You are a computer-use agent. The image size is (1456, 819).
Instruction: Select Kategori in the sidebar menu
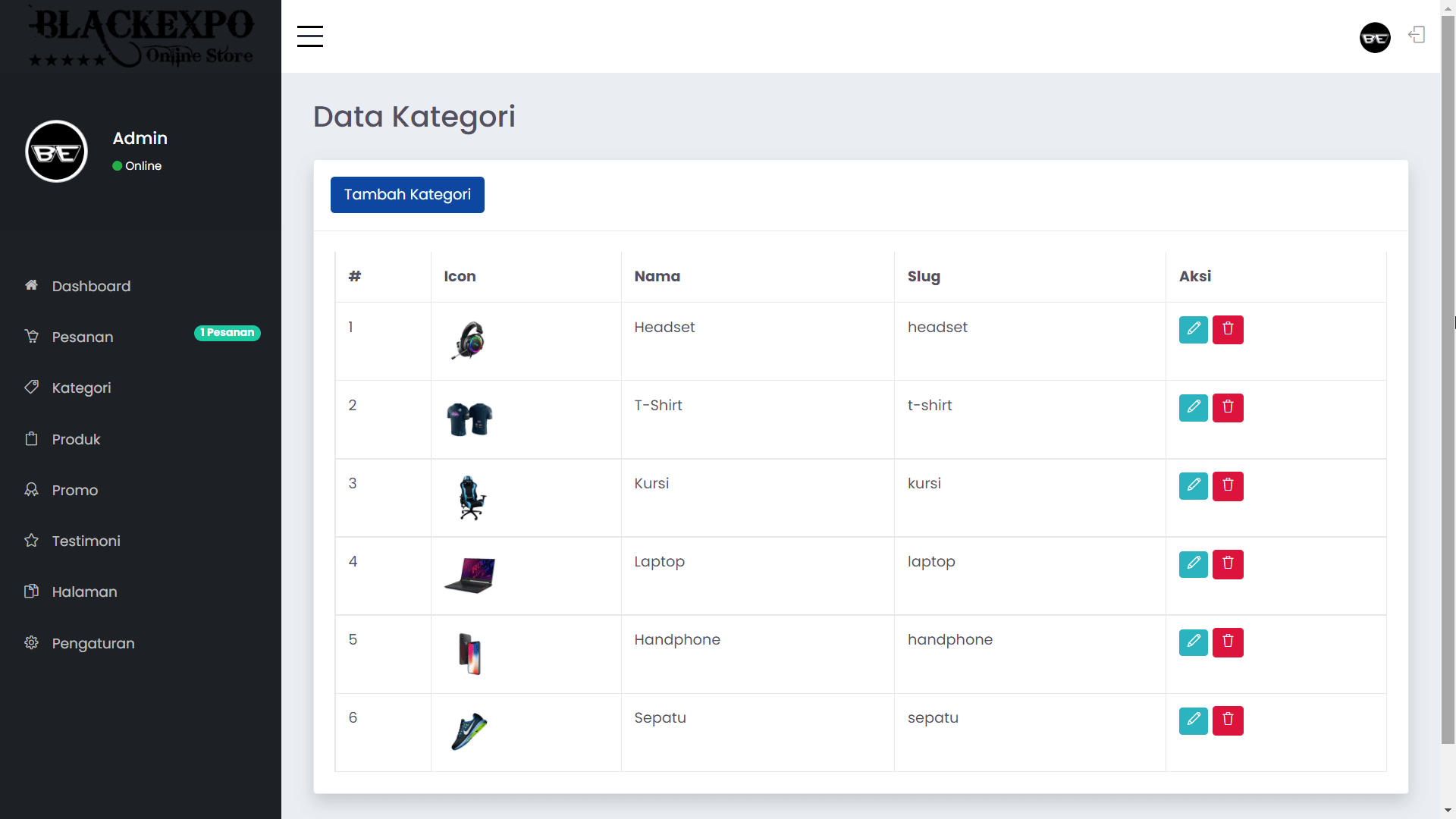pos(80,387)
